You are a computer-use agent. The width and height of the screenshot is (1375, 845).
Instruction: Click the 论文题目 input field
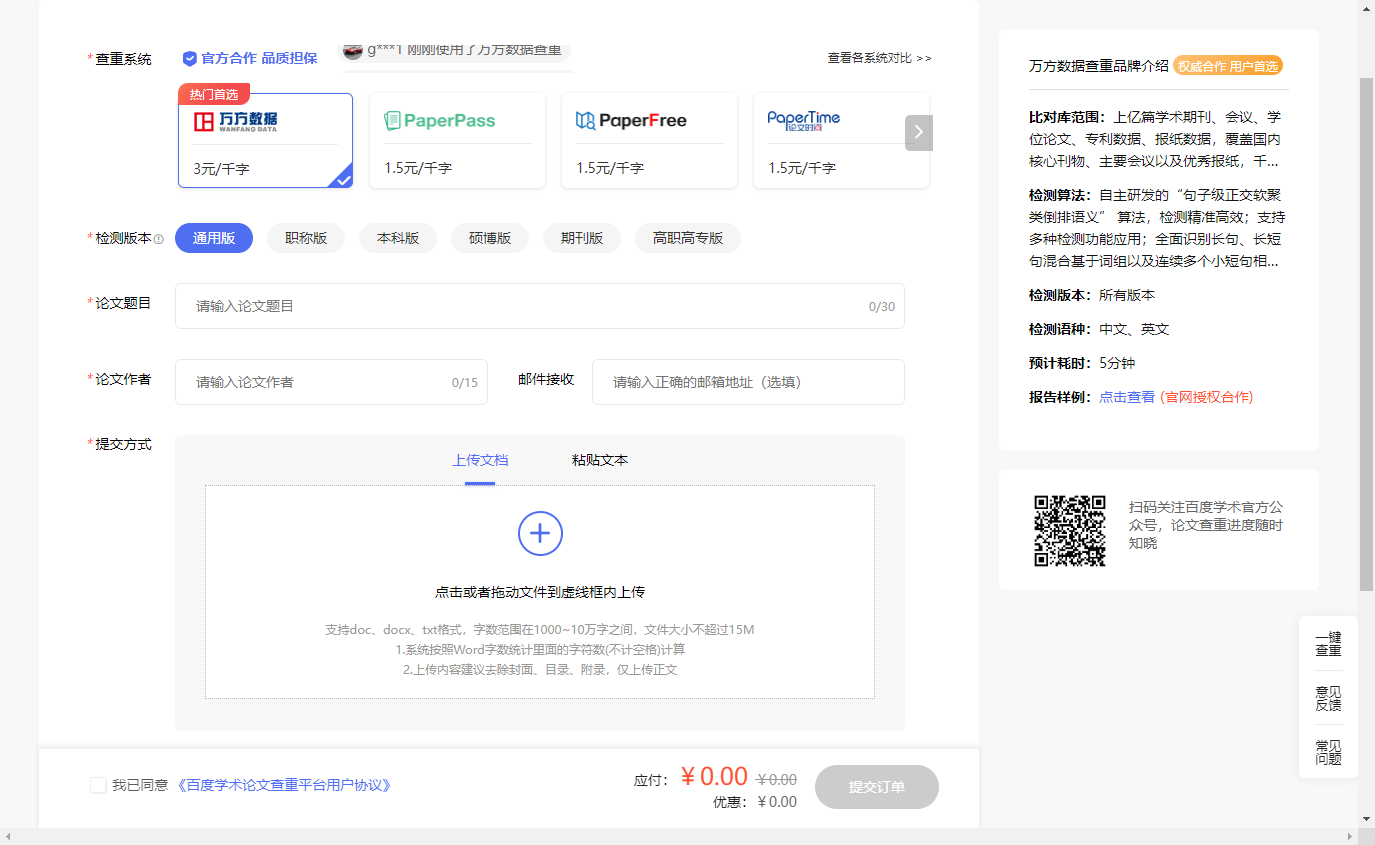coord(540,305)
